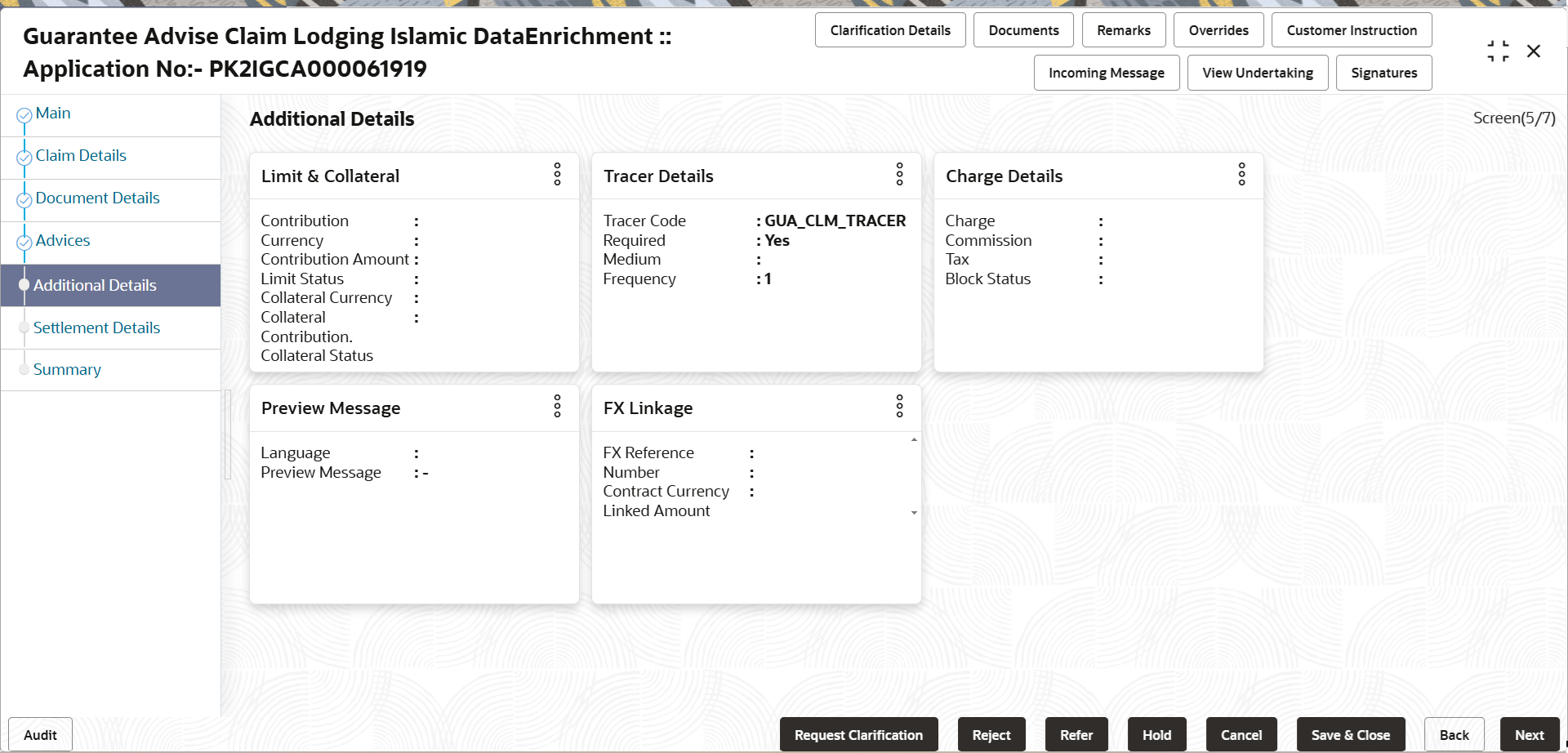Viewport: 1568px width, 753px height.
Task: Select the Claim Details stage
Action: tap(80, 155)
